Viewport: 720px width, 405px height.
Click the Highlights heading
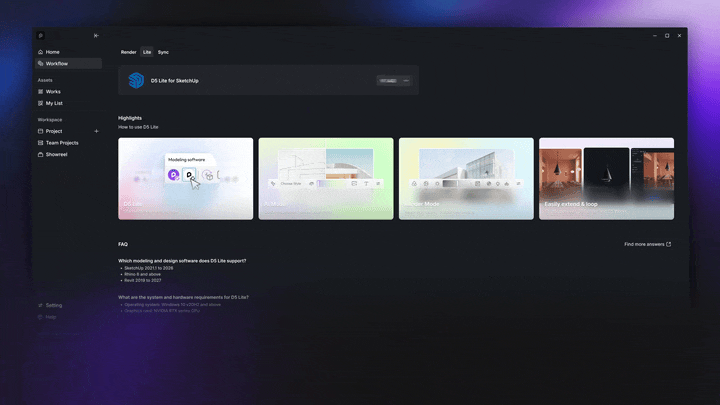[130, 118]
